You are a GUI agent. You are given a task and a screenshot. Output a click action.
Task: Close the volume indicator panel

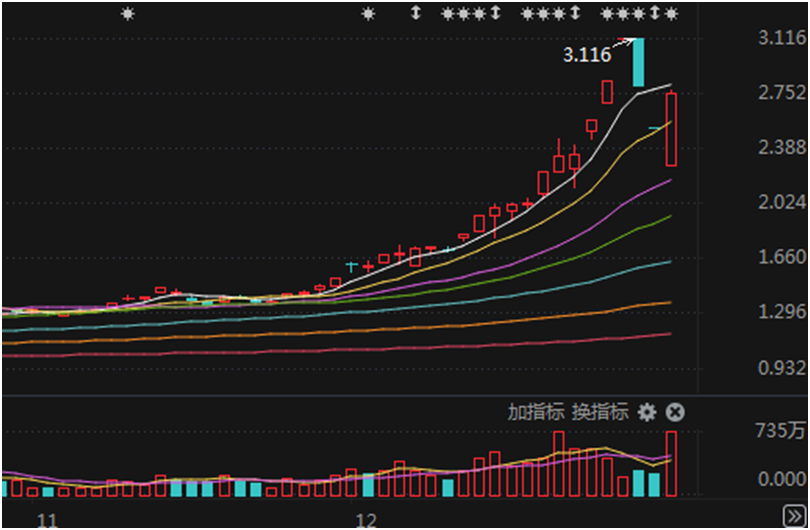pyautogui.click(x=675, y=412)
